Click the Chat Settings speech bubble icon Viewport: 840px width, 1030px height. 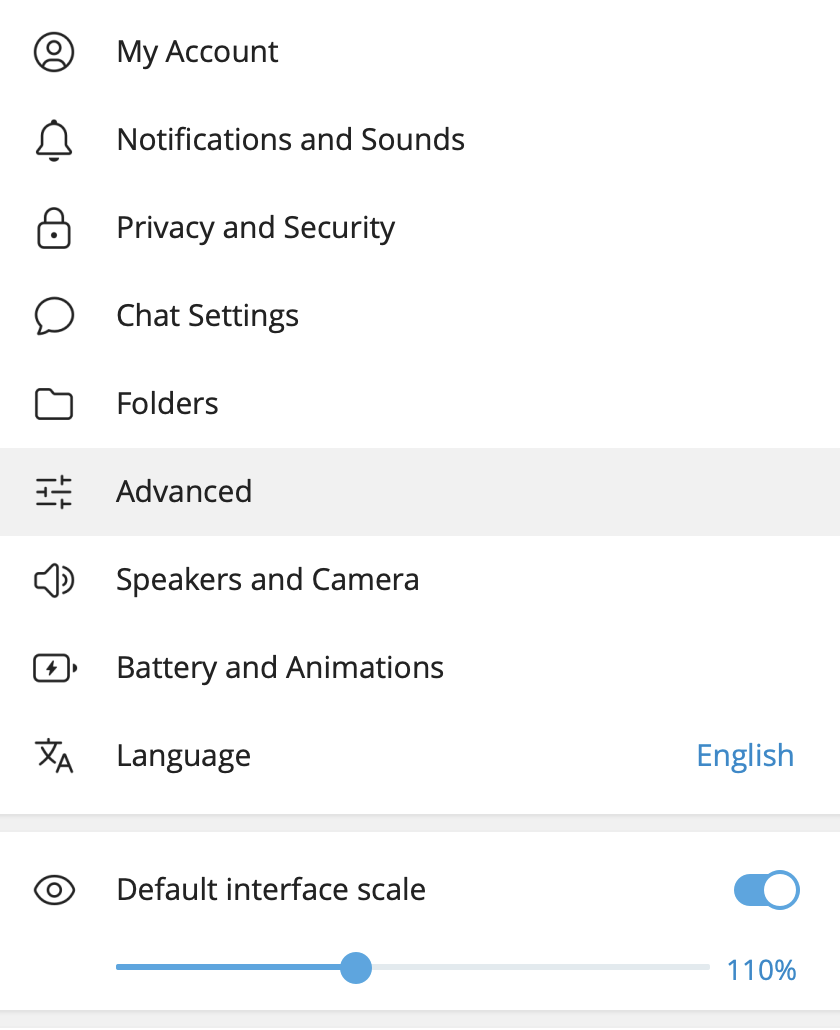[54, 316]
